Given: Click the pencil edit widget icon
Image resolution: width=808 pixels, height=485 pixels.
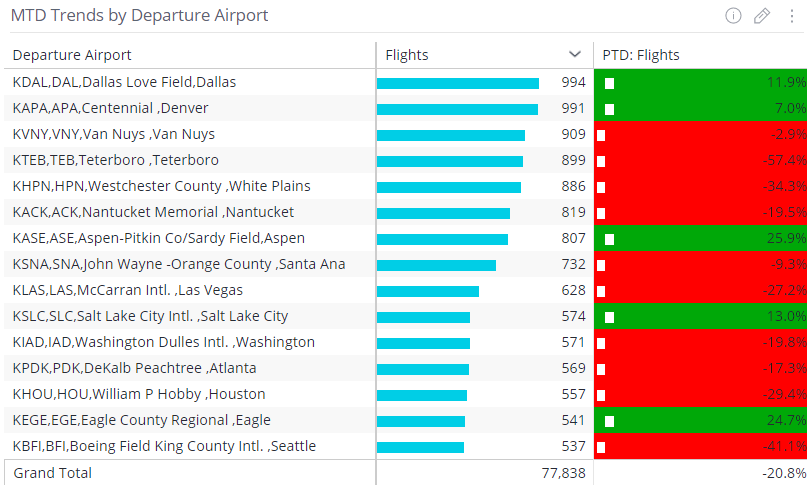Looking at the screenshot, I should pyautogui.click(x=762, y=15).
